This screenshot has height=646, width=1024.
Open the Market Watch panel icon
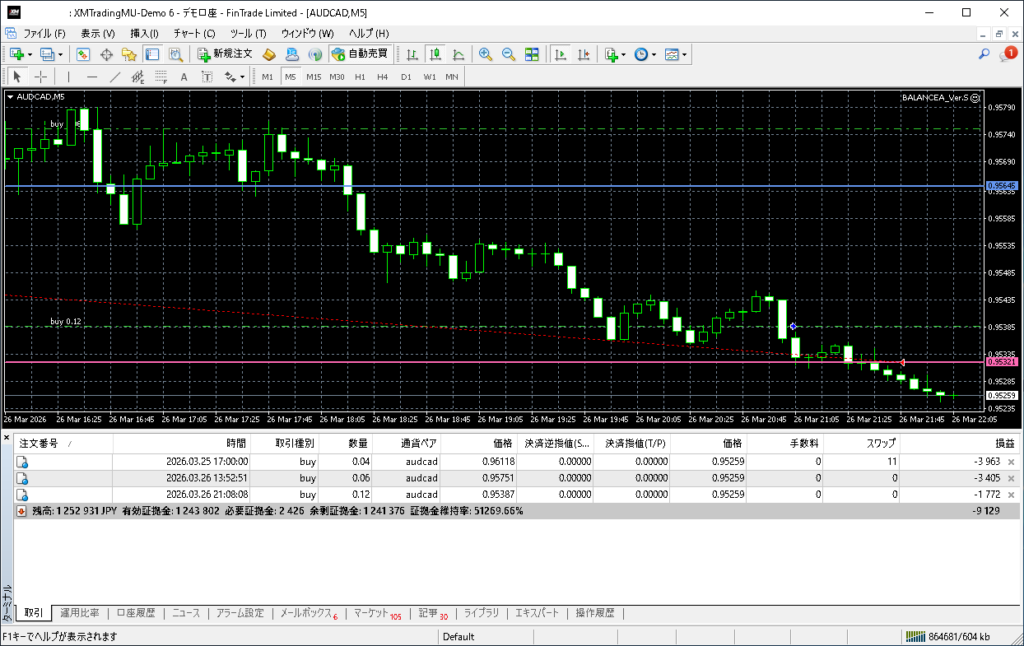coord(83,54)
